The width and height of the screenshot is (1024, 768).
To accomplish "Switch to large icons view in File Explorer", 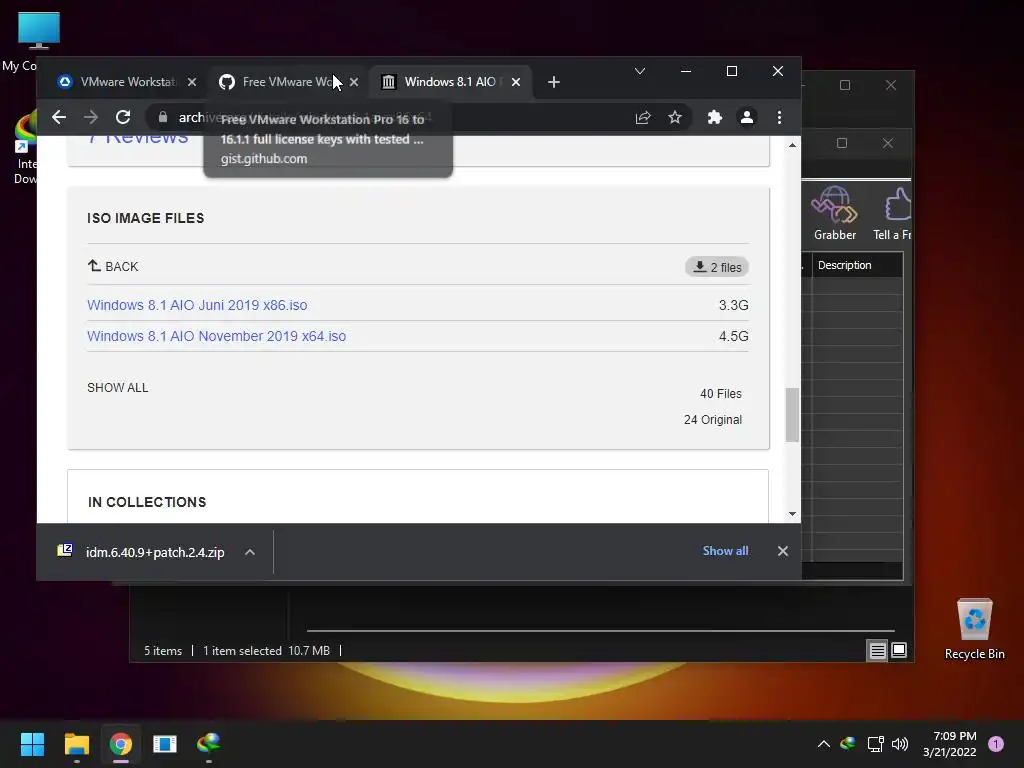I will (899, 650).
